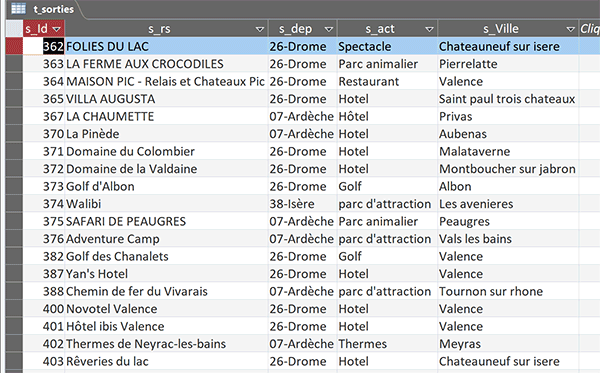Image resolution: width=600 pixels, height=373 pixels.
Task: Open the s_Id column filter dropdown
Action: click(57, 29)
